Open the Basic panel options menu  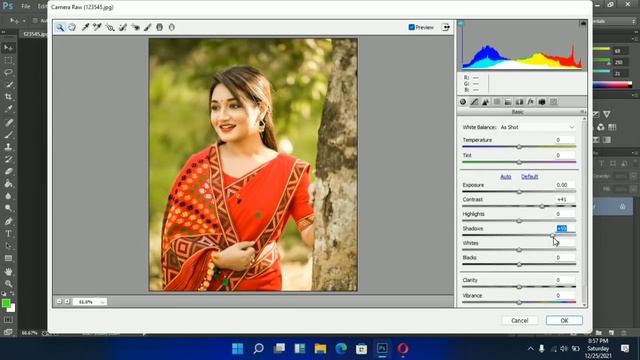583,112
